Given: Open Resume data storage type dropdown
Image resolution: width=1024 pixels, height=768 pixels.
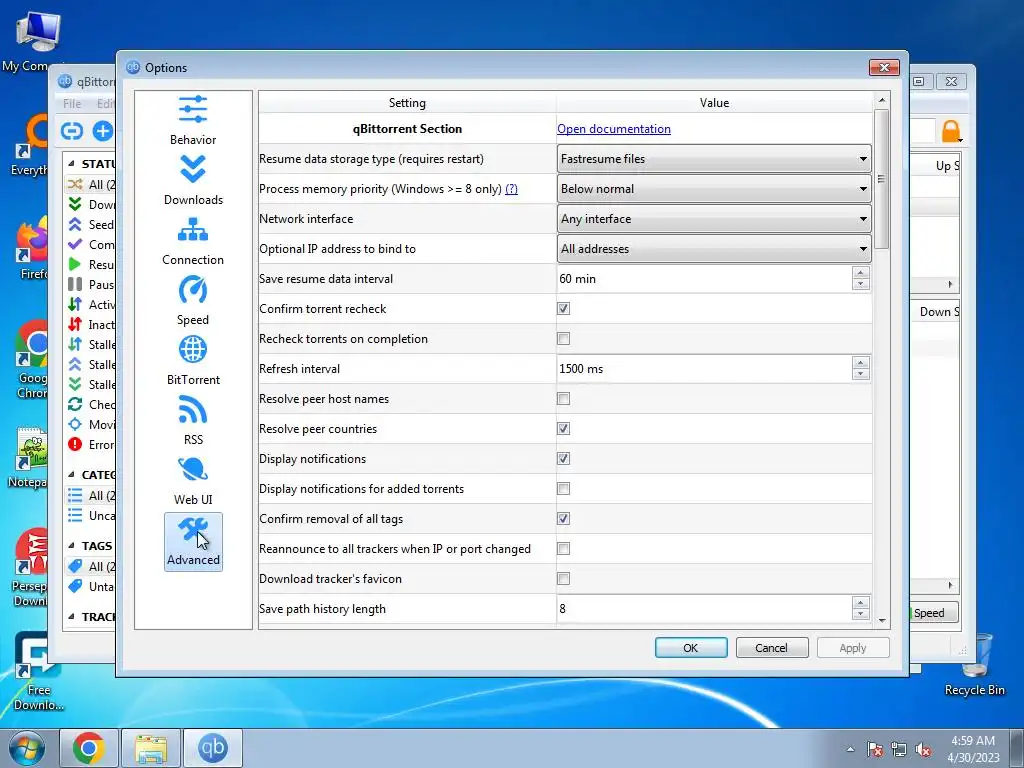Looking at the screenshot, I should coord(714,159).
